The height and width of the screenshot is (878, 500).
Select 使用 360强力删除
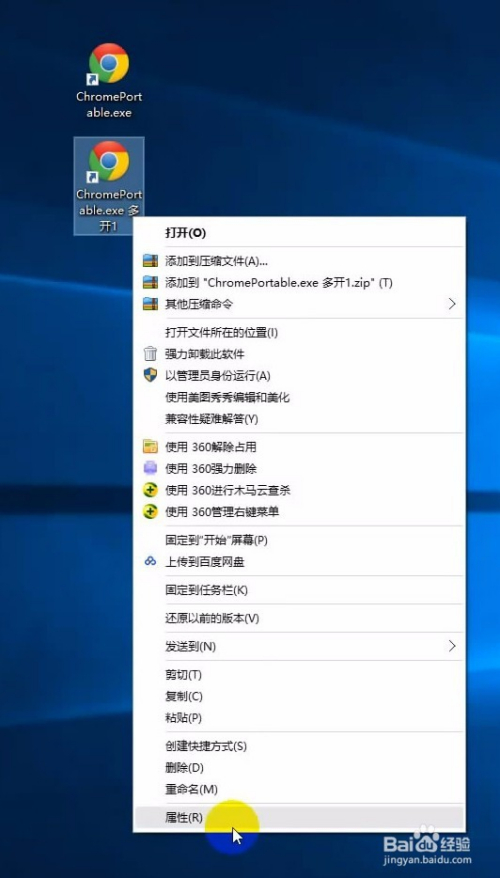coord(299,468)
